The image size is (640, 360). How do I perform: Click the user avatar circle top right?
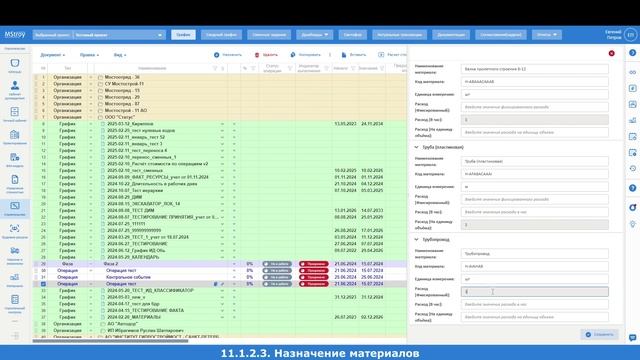point(631,35)
